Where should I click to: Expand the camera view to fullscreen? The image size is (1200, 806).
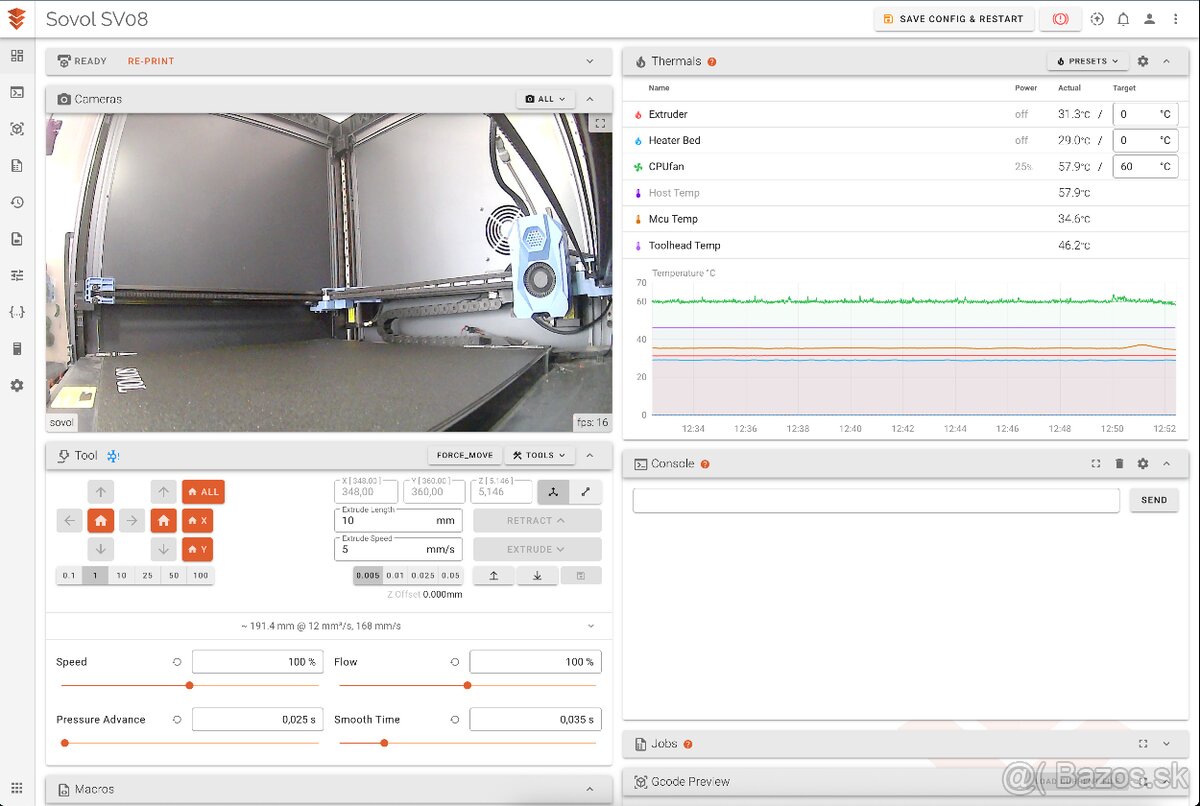pyautogui.click(x=600, y=124)
